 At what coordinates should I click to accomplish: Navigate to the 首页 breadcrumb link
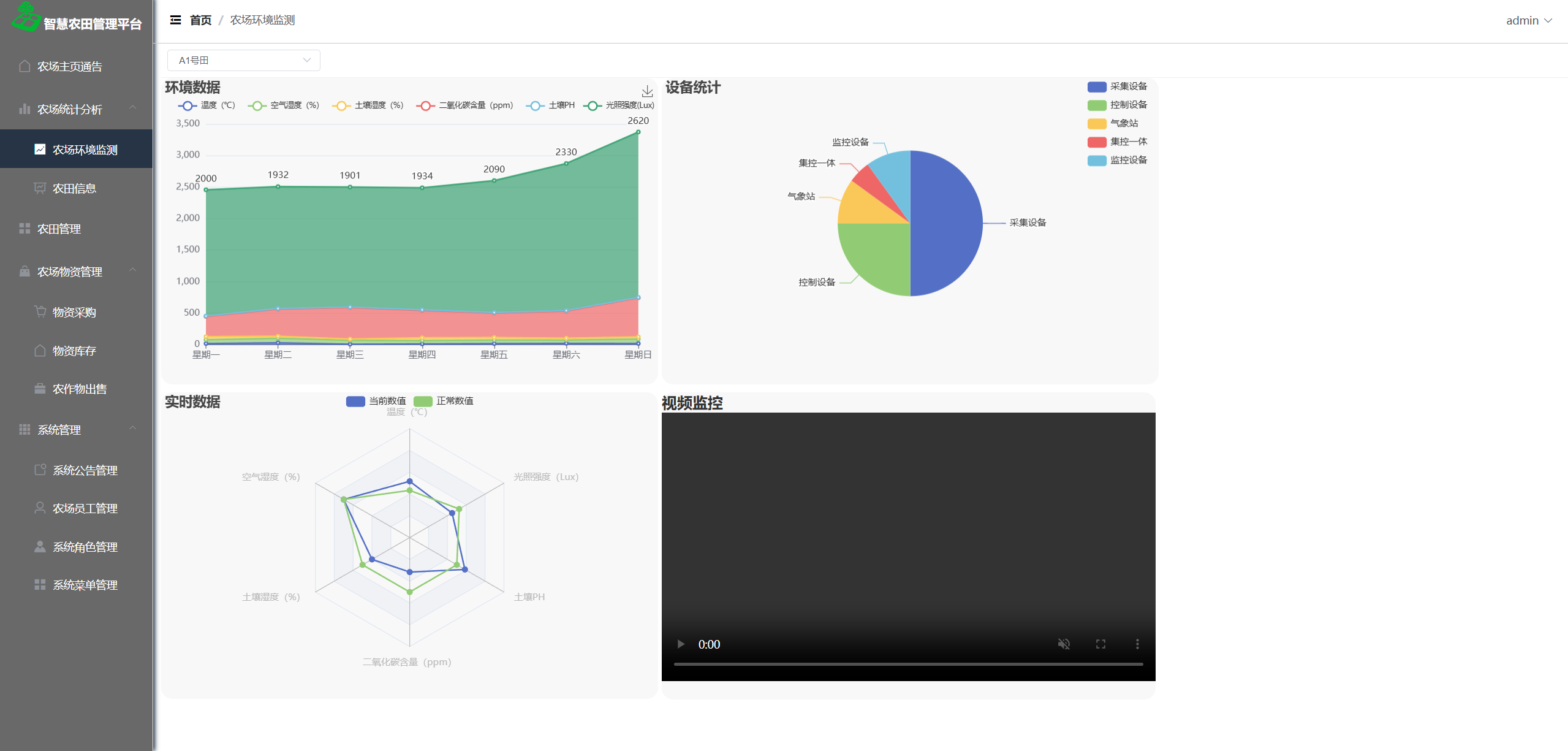(x=200, y=20)
